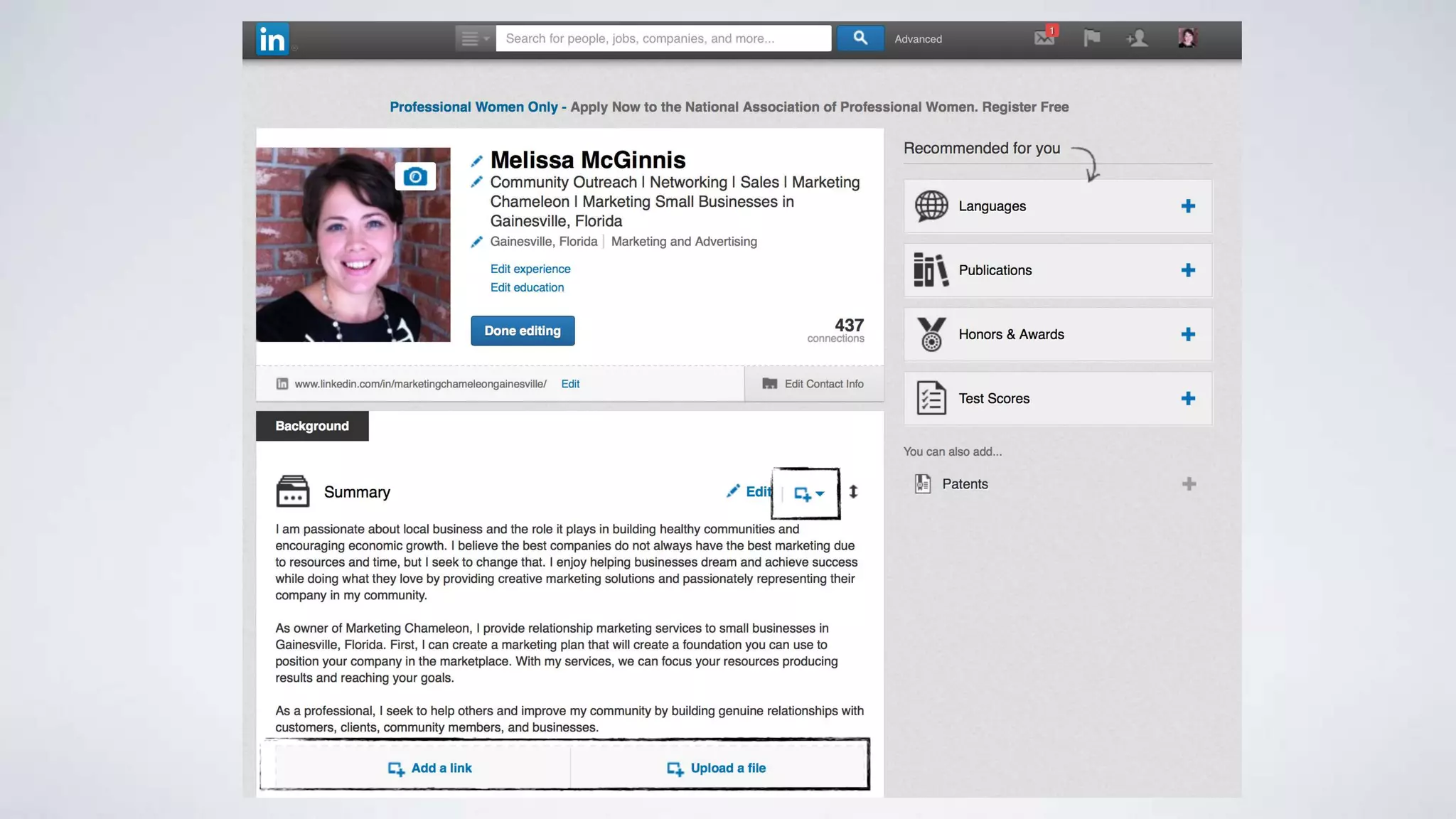Click the Edit experience link
The height and width of the screenshot is (819, 1456).
tap(530, 269)
